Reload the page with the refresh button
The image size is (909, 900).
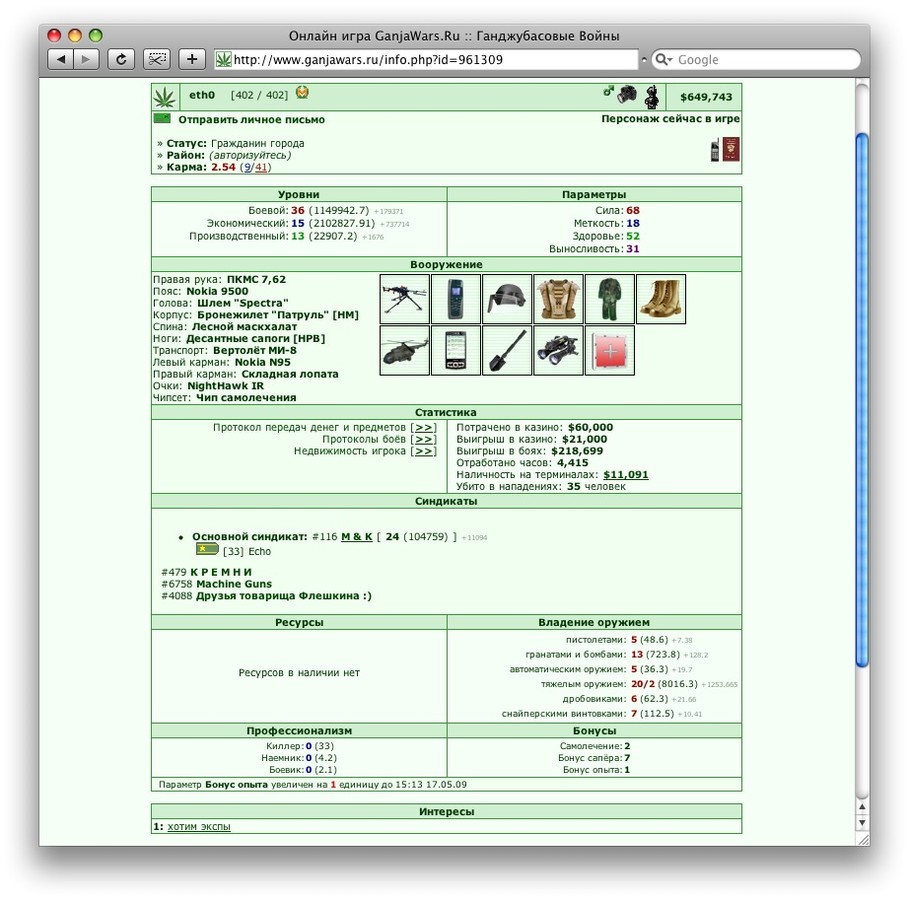[121, 59]
